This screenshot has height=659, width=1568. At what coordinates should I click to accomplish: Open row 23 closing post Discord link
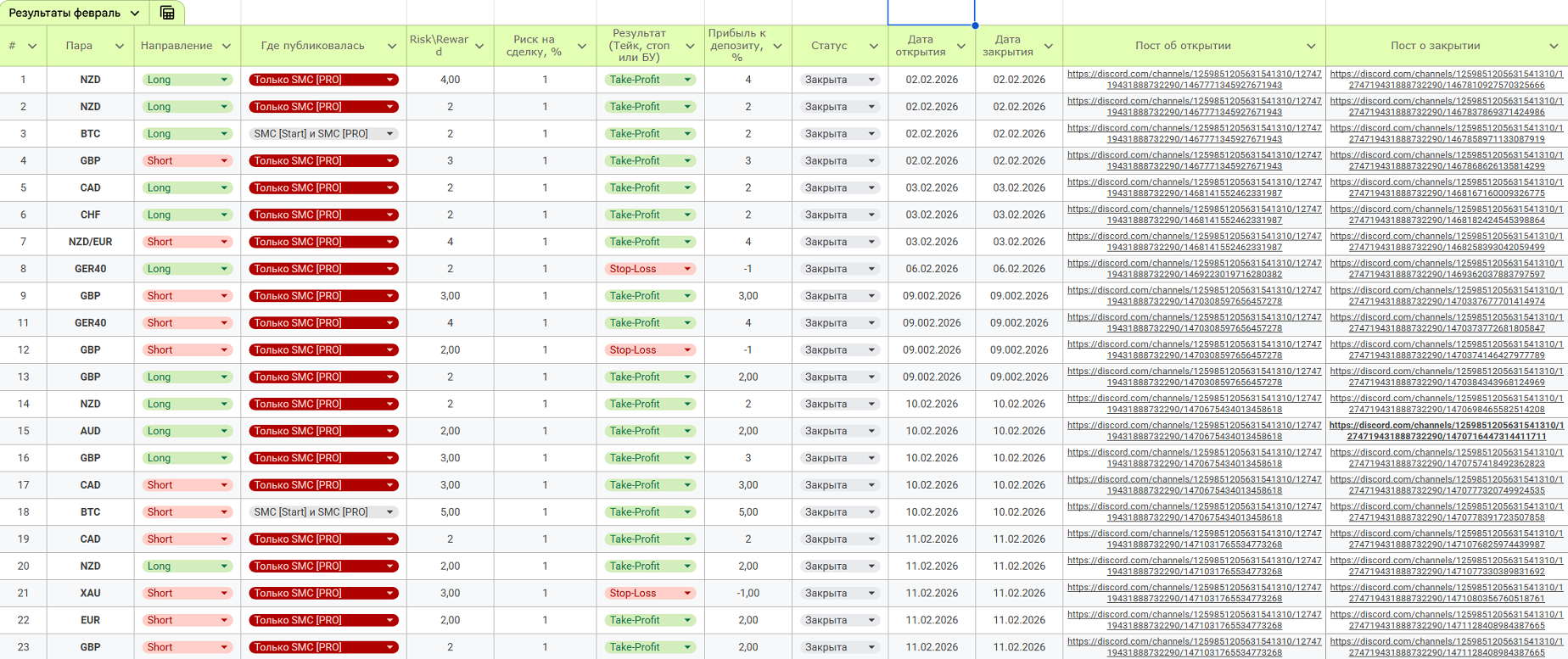[x=1446, y=647]
